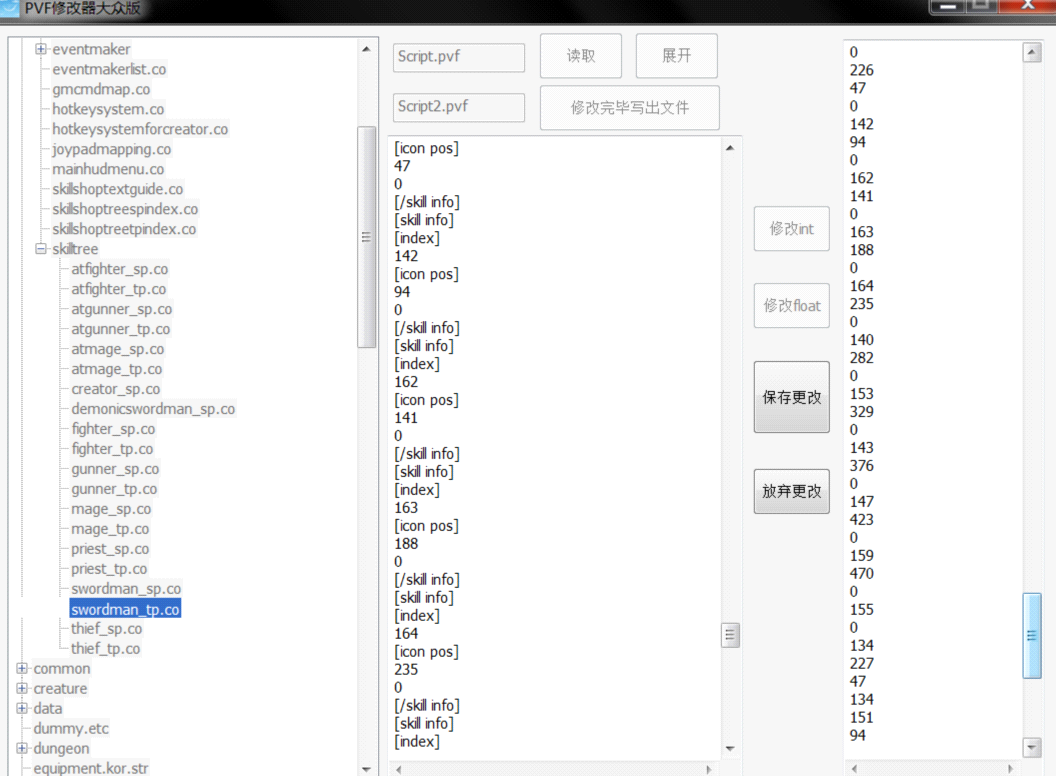
Task: Expand the creature folder node
Action: 22,689
